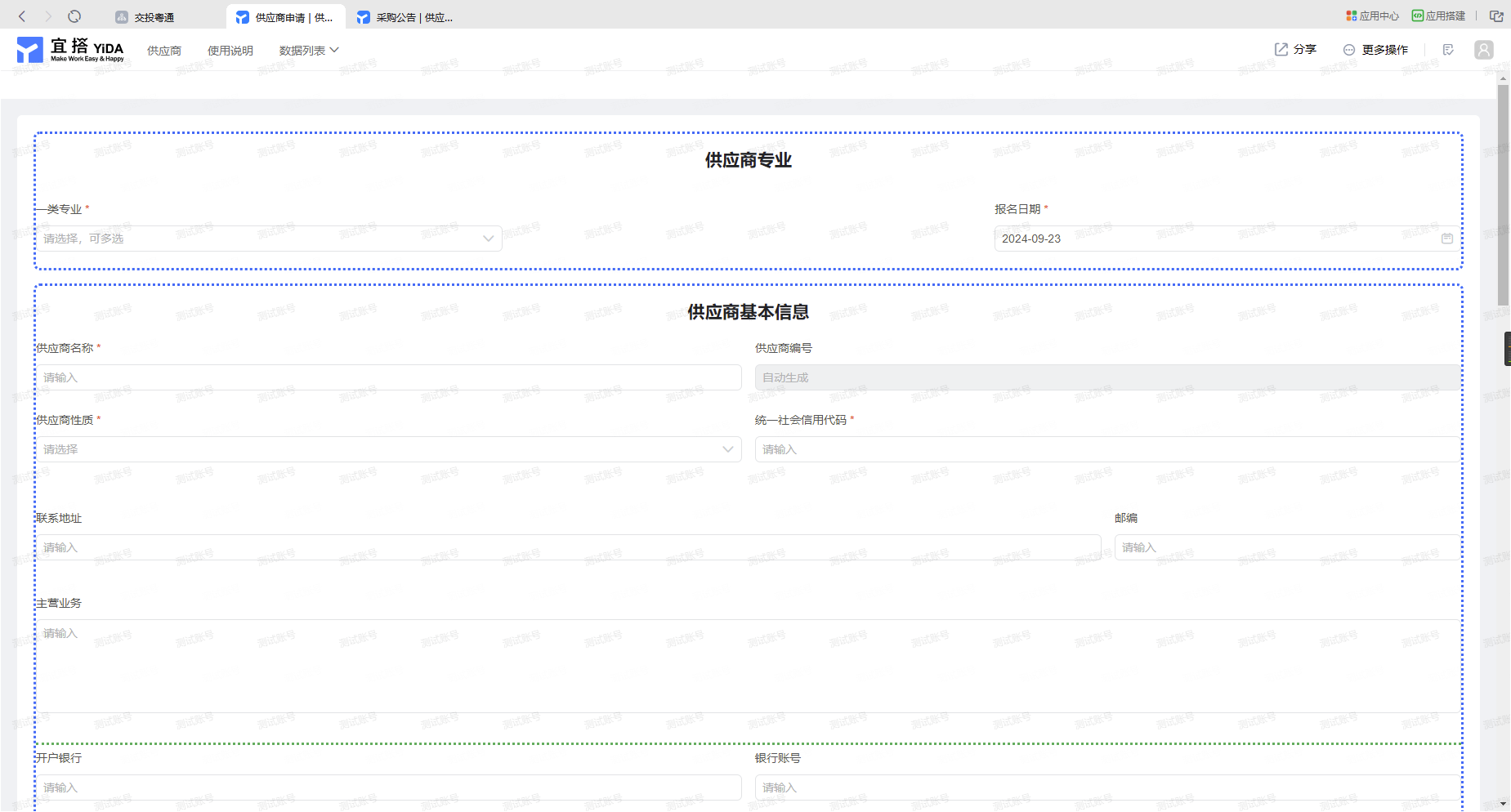Expand the 供应商性质 dropdown
This screenshot has width=1511, height=812.
(x=388, y=449)
